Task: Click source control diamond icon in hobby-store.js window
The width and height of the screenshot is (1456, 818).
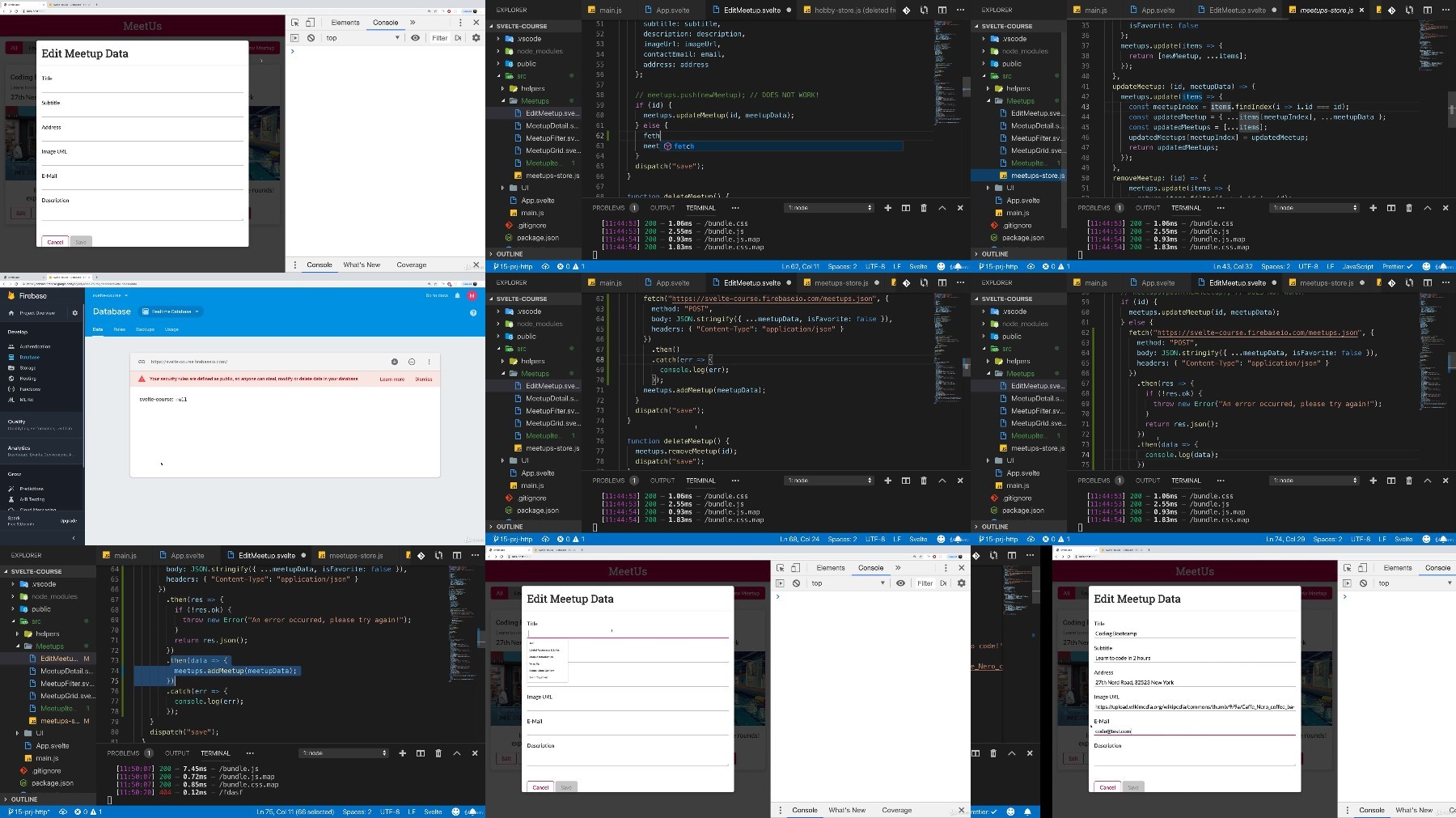Action: [x=906, y=11]
